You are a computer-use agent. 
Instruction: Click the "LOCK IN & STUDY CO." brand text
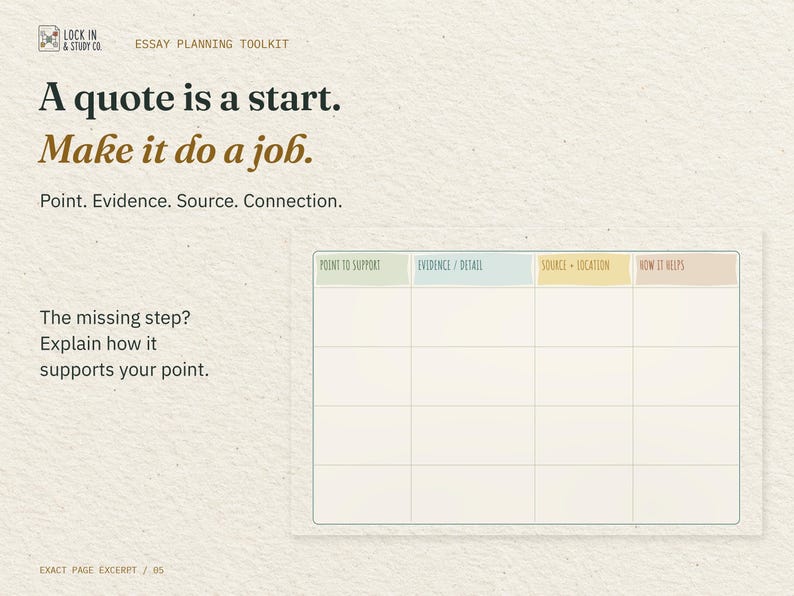(x=83, y=40)
